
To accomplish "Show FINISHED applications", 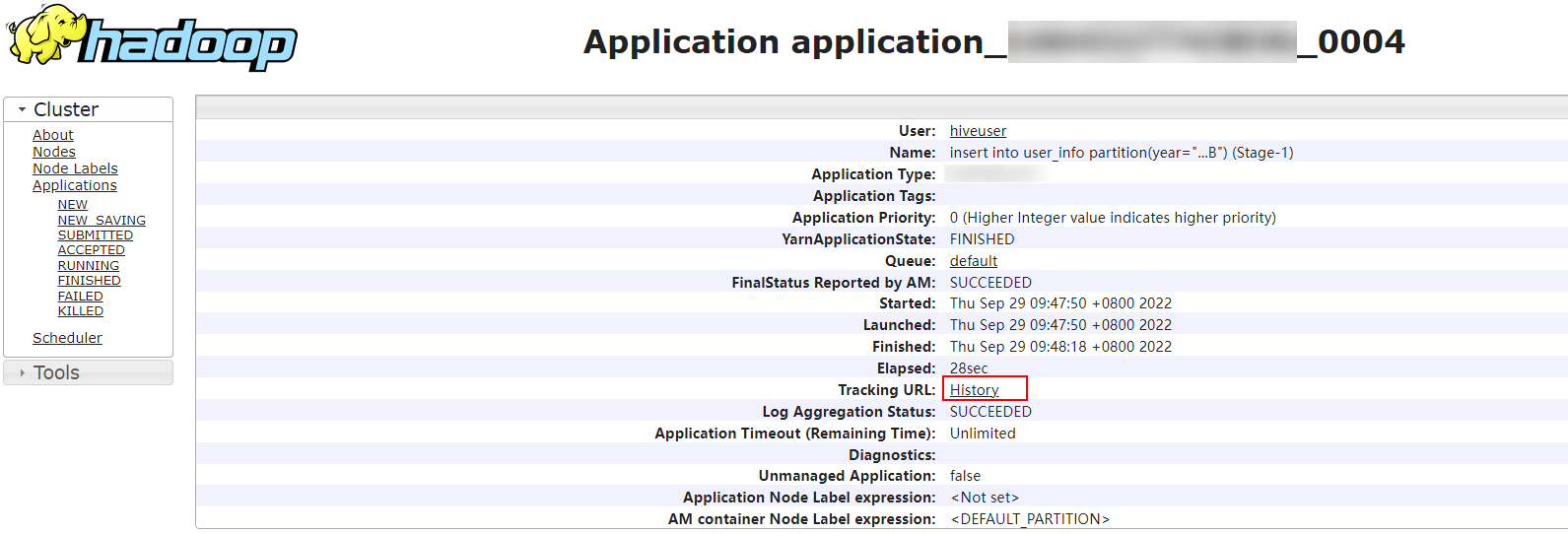I will (90, 281).
